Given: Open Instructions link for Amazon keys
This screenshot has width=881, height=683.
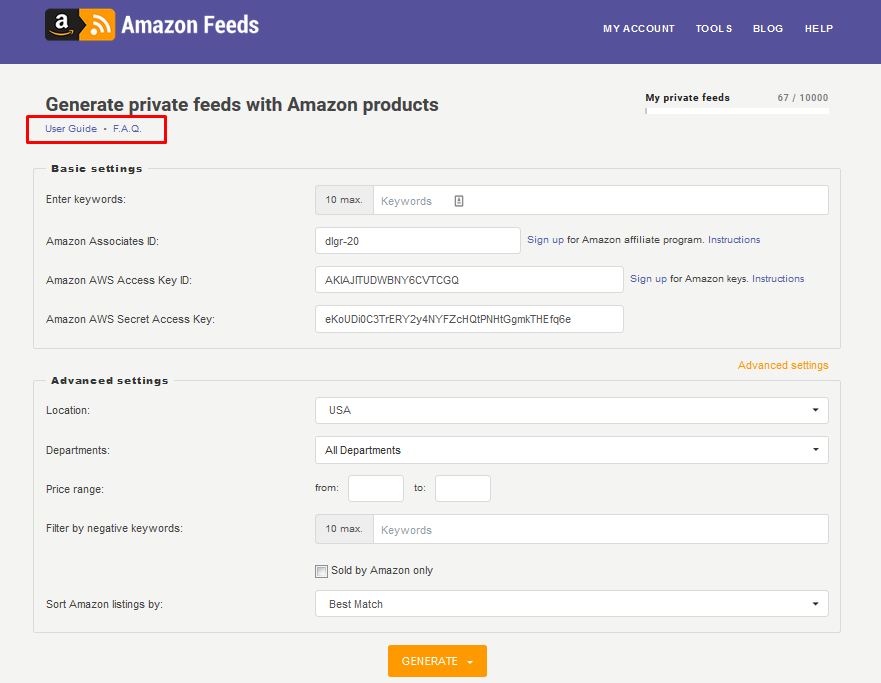Looking at the screenshot, I should pos(778,279).
